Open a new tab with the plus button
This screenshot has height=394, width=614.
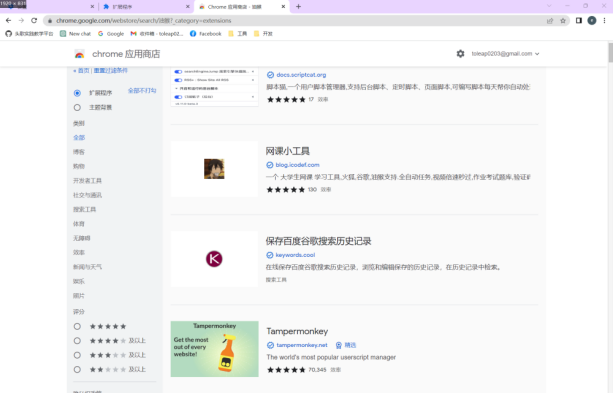tap(298, 6)
